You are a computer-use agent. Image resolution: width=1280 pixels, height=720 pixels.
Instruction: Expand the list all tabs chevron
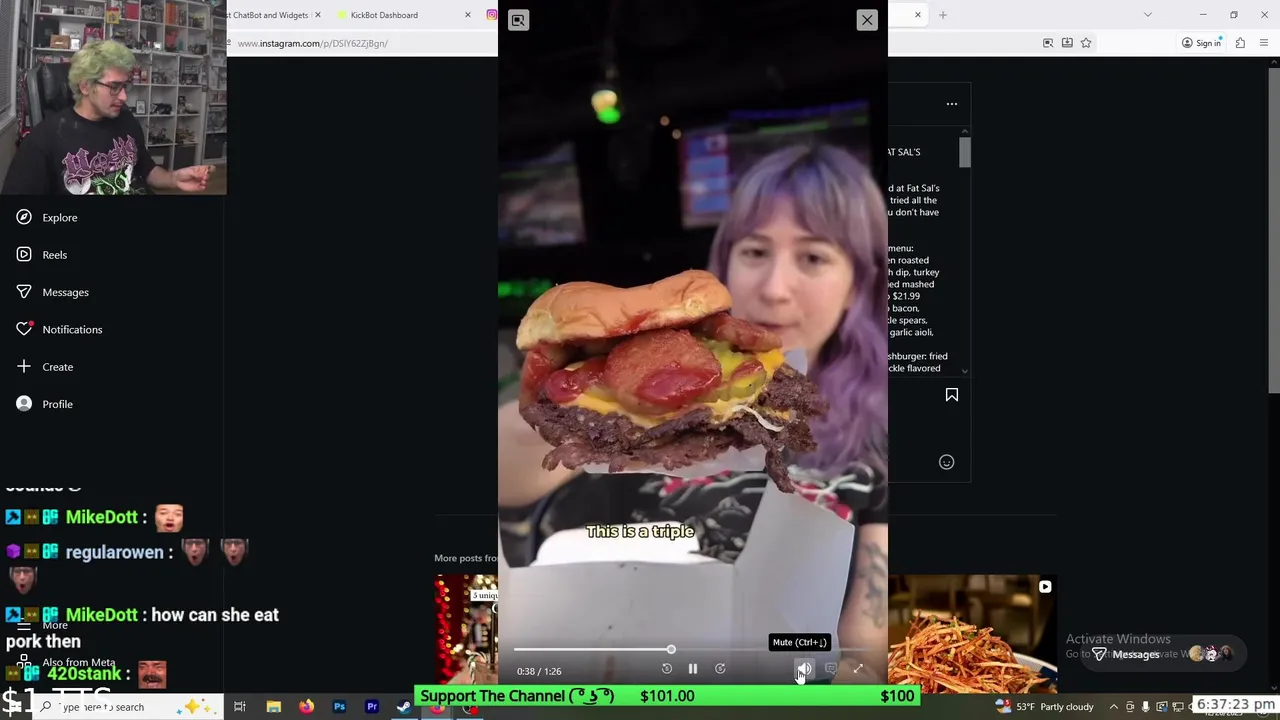coord(1148,15)
